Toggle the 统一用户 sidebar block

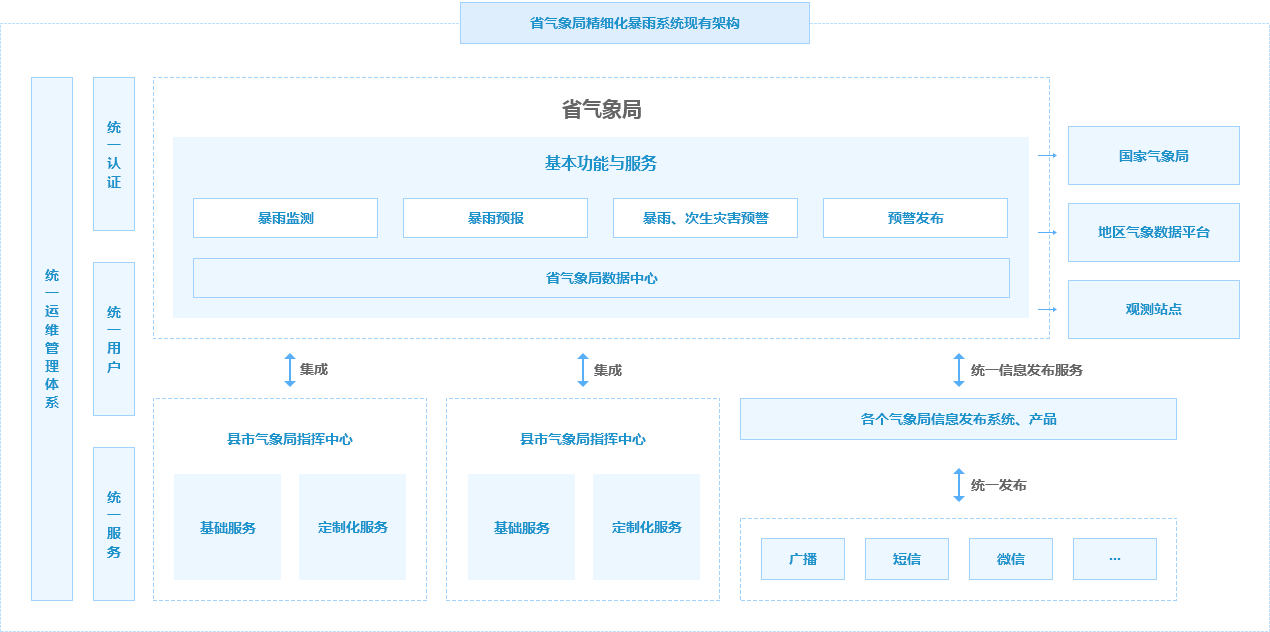[113, 338]
